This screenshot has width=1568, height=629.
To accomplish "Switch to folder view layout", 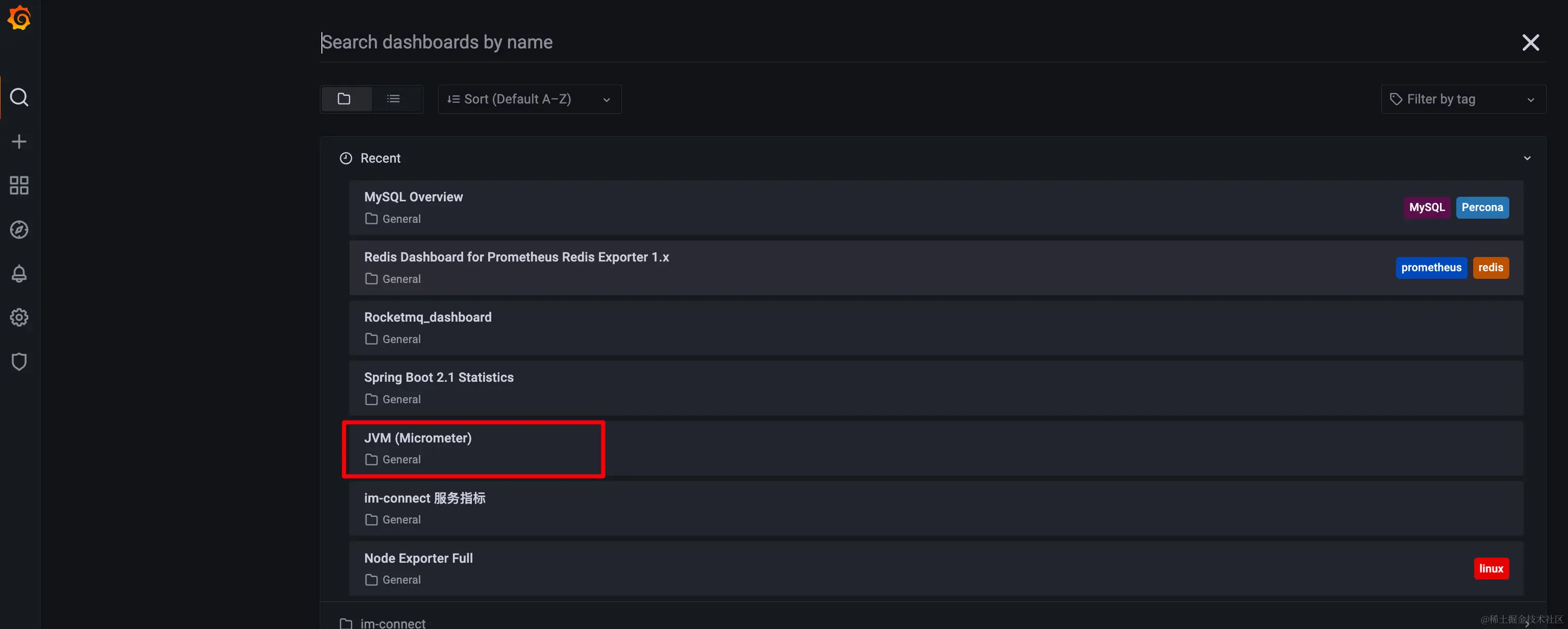I will pyautogui.click(x=344, y=99).
